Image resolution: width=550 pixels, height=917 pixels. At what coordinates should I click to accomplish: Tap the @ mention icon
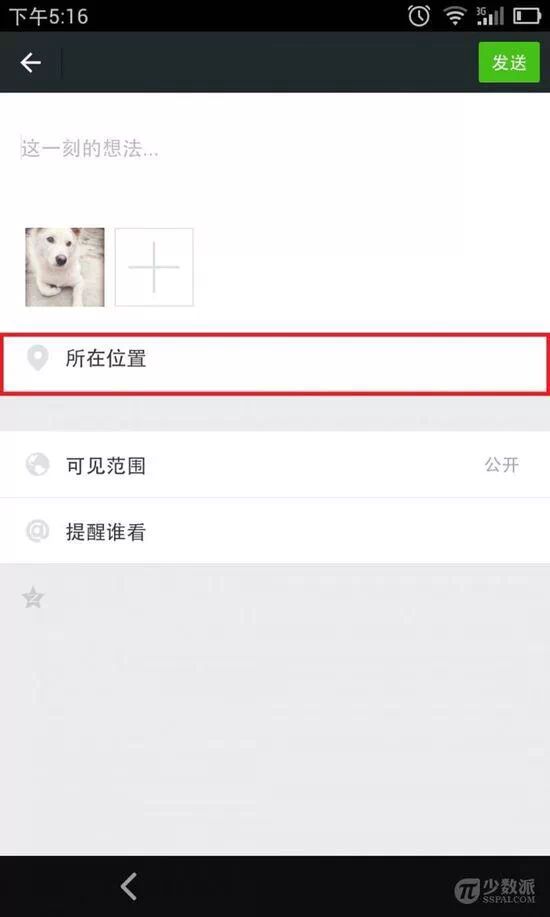pyautogui.click(x=37, y=531)
